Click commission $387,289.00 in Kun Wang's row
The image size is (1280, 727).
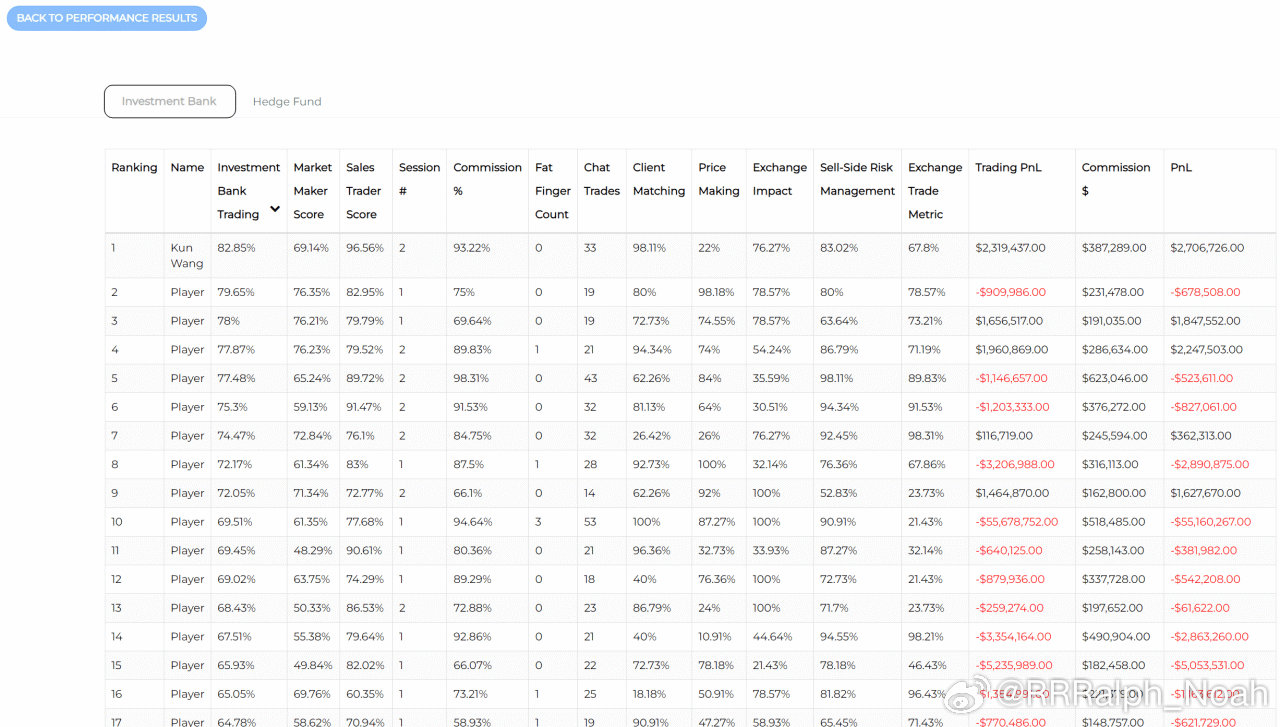1115,248
